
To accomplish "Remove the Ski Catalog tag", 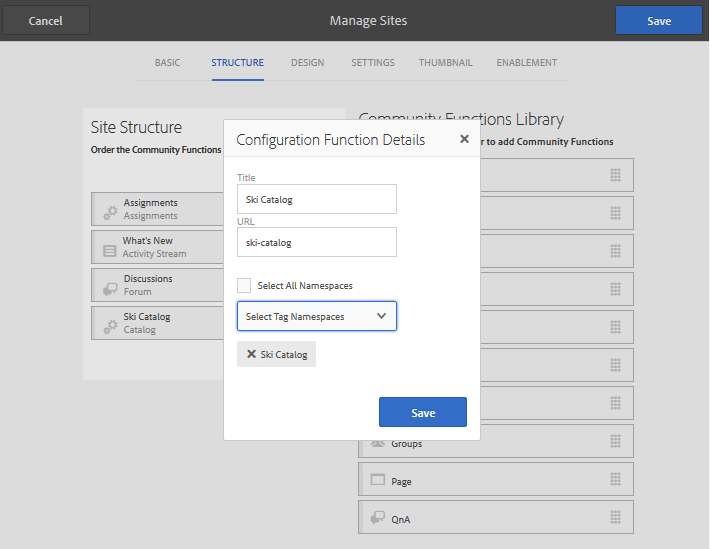I will [x=251, y=354].
